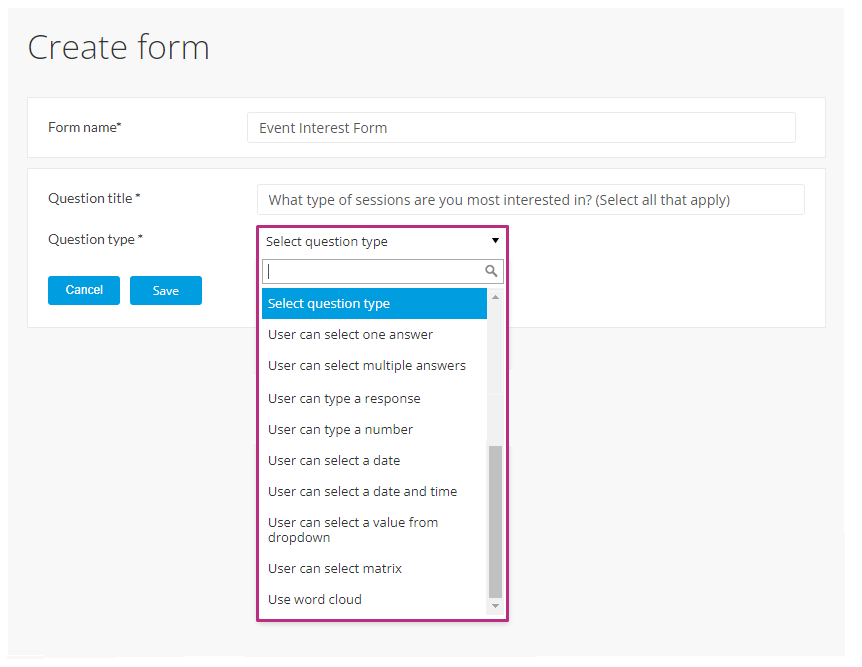Image resolution: width=862 pixels, height=667 pixels.
Task: Click the Cancel button
Action: click(84, 290)
